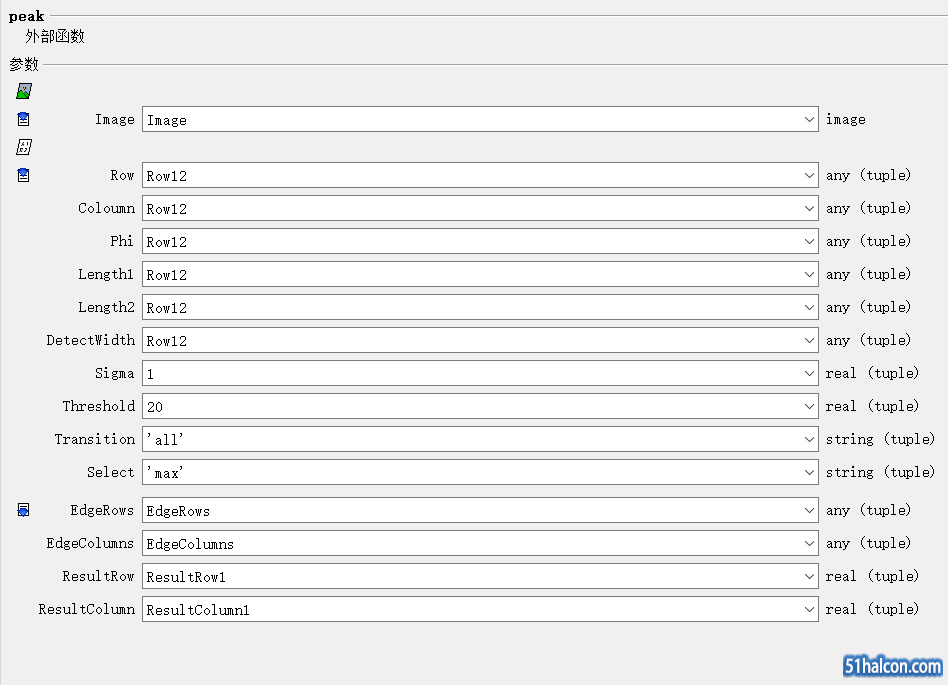The height and width of the screenshot is (685, 948).
Task: Expand the Select 'max' dropdown list
Action: (809, 473)
